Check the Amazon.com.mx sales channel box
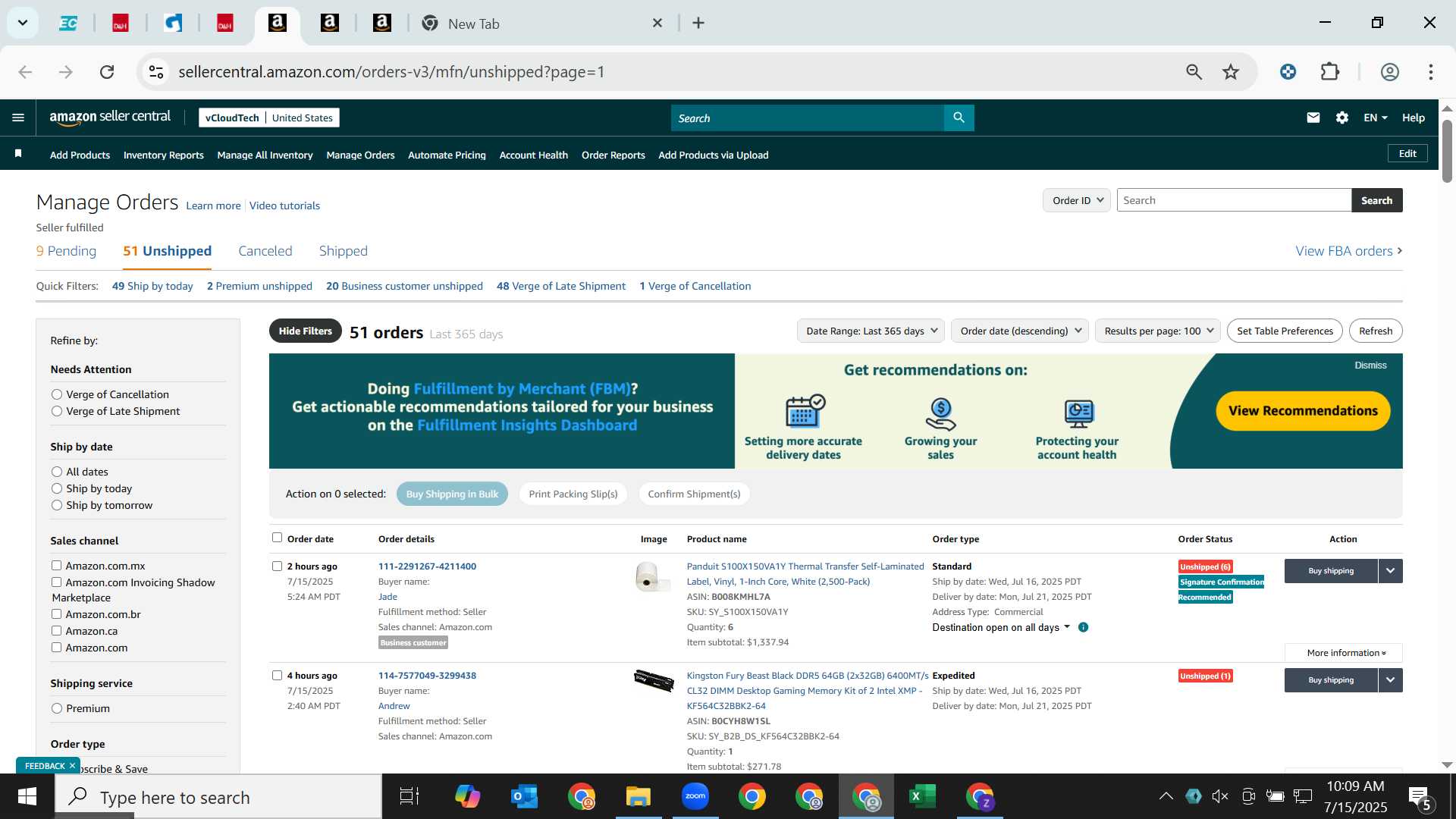Image resolution: width=1456 pixels, height=819 pixels. (56, 566)
